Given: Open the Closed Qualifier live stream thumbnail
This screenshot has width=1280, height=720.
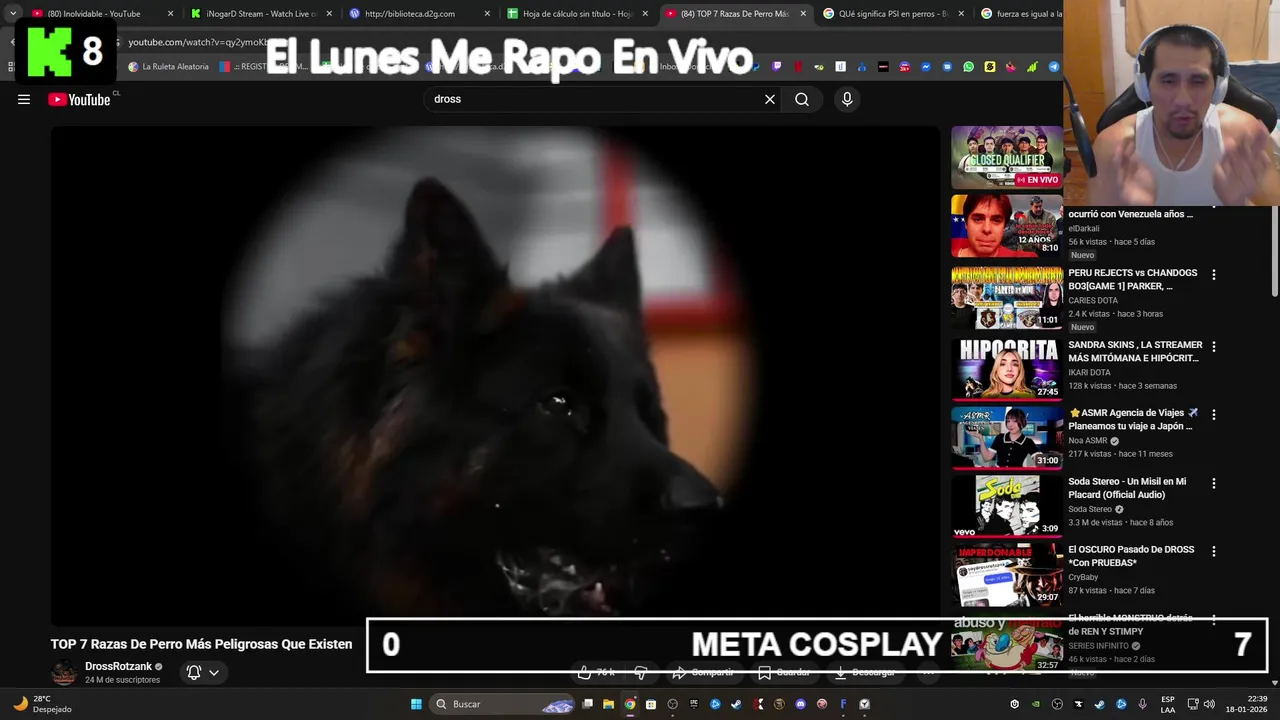Looking at the screenshot, I should [x=1007, y=157].
